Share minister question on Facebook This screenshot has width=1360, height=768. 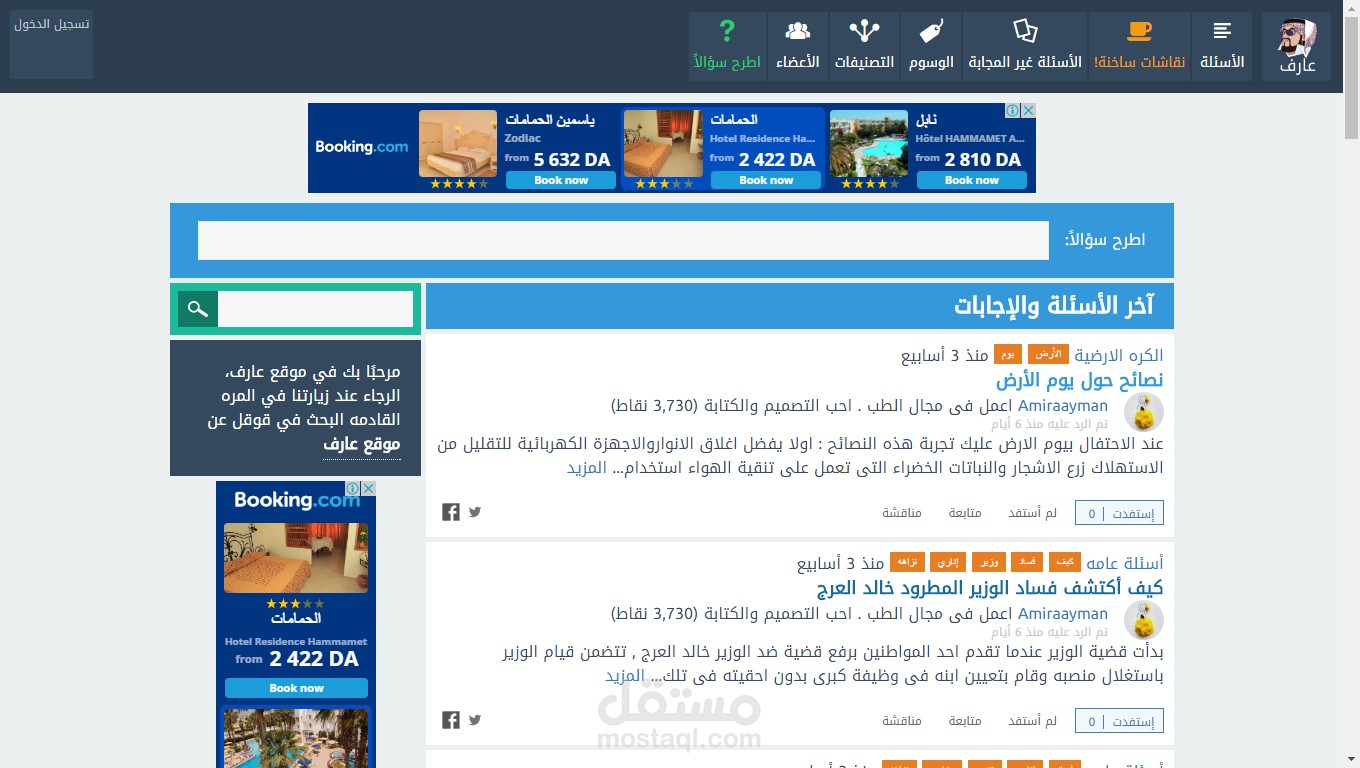coord(451,720)
